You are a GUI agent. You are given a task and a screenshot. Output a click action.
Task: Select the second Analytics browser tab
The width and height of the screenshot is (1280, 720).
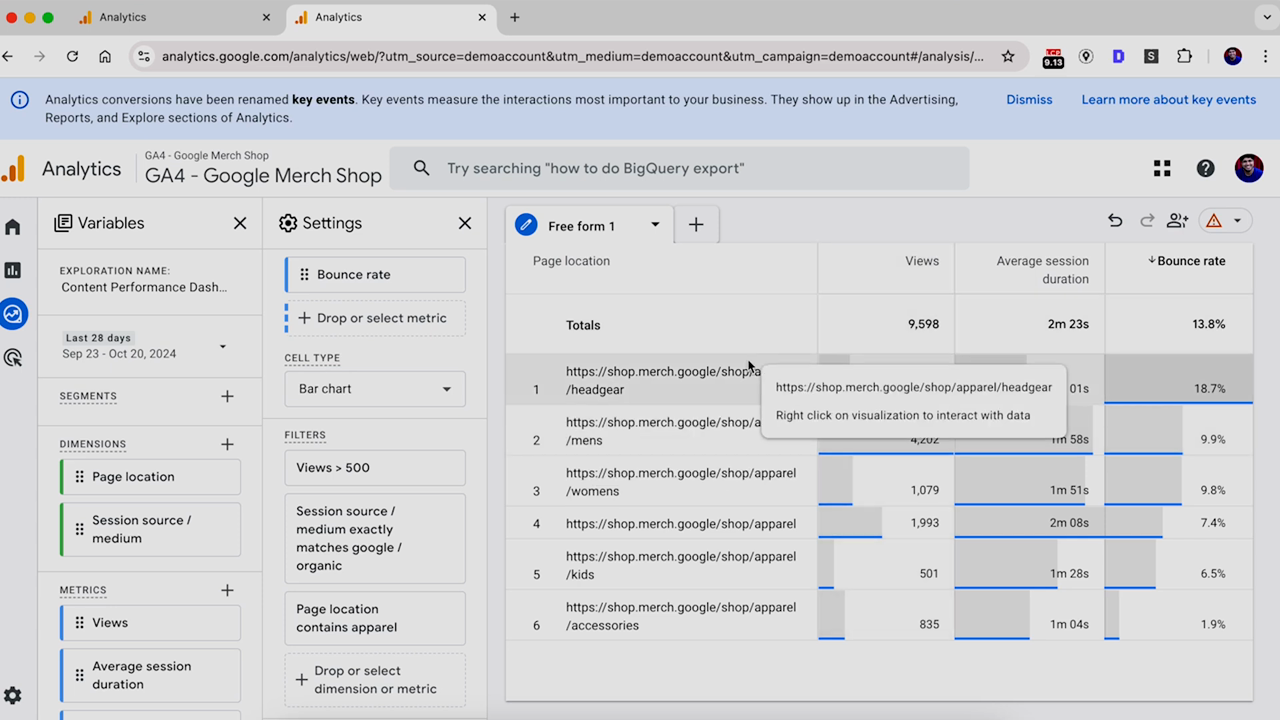click(391, 17)
